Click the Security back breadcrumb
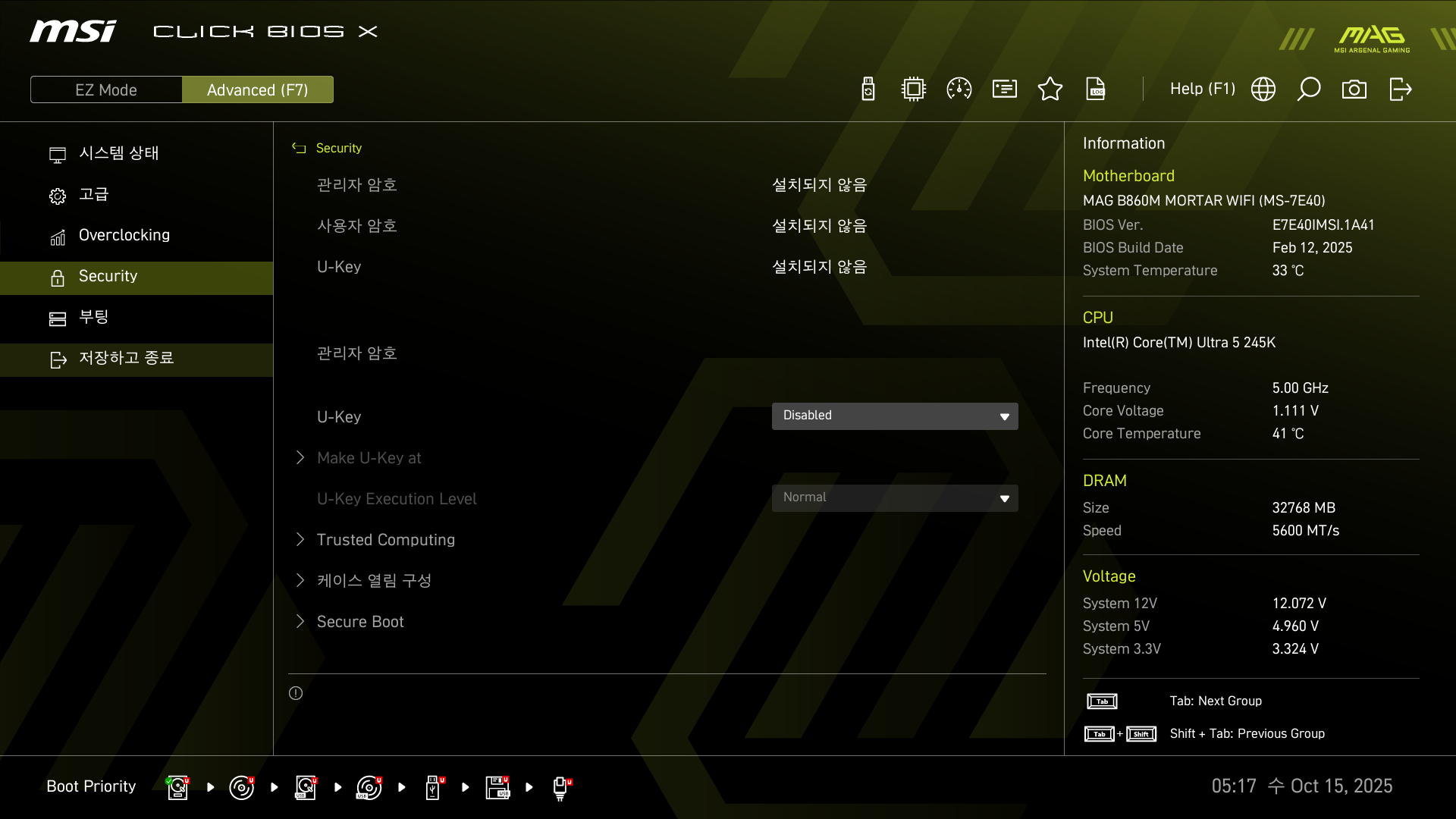Screen dimensions: 1456x819 [x=328, y=149]
